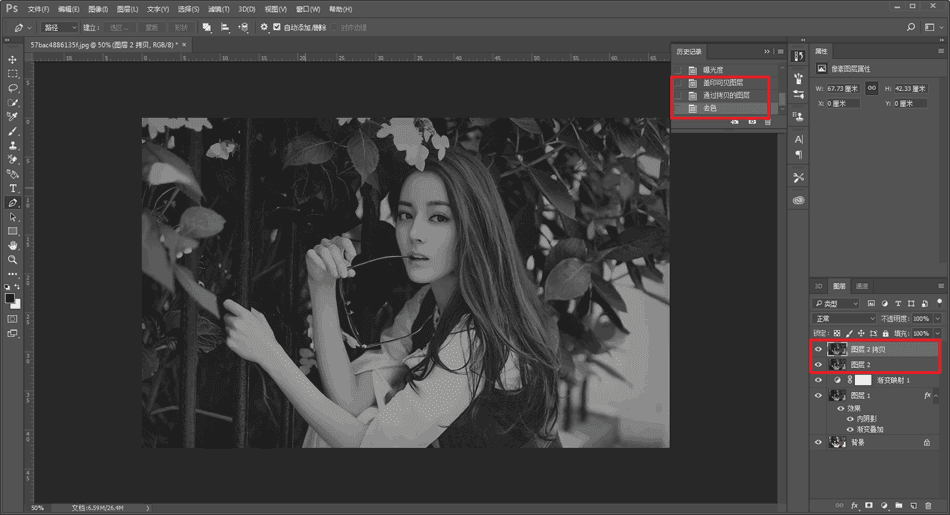This screenshot has width=950, height=515.
Task: Pick the Horizontal Type tool
Action: pyautogui.click(x=13, y=188)
